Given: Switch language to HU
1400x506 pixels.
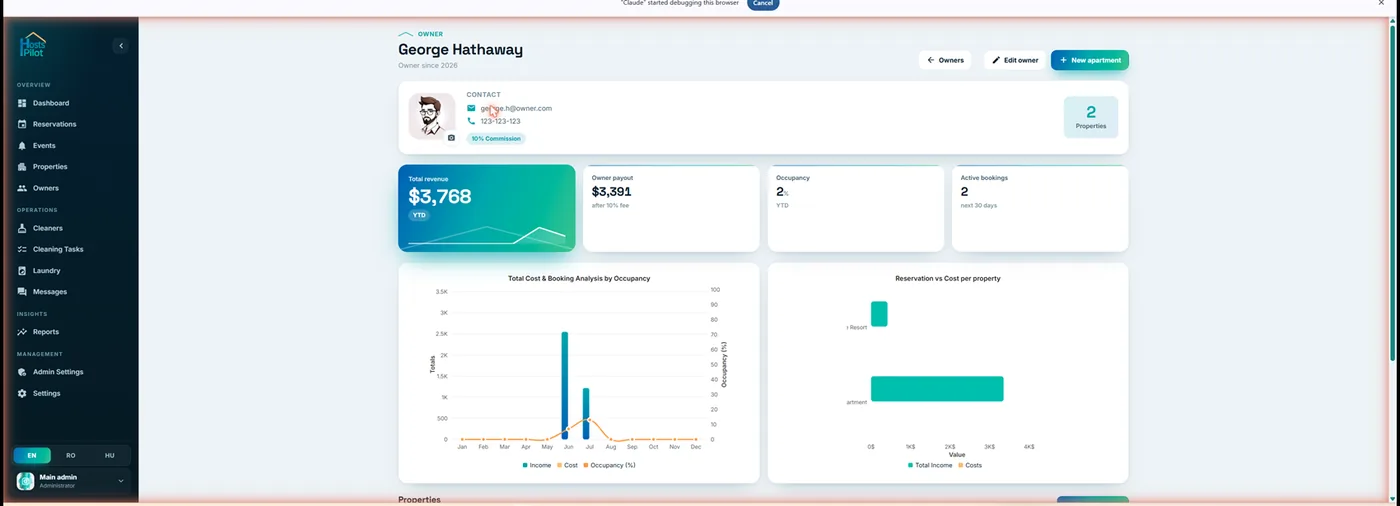Looking at the screenshot, I should (110, 455).
